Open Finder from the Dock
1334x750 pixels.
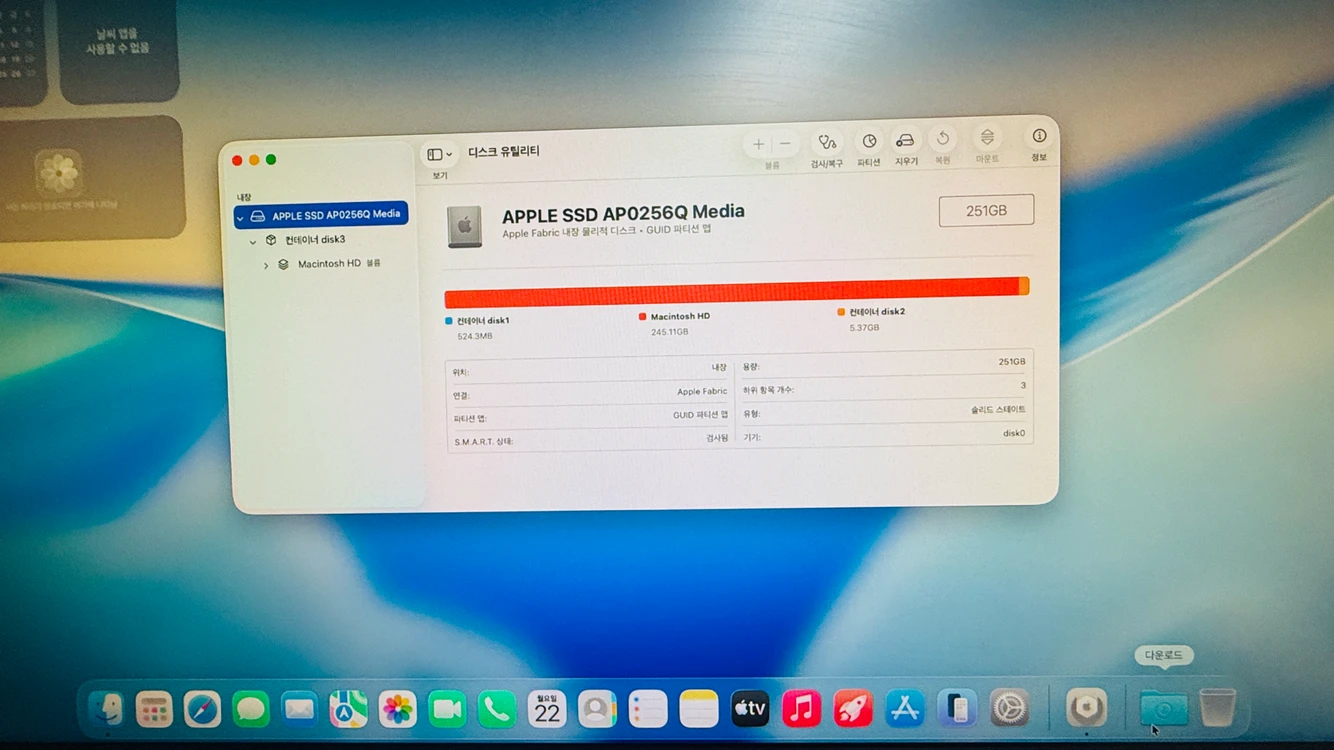pyautogui.click(x=106, y=709)
